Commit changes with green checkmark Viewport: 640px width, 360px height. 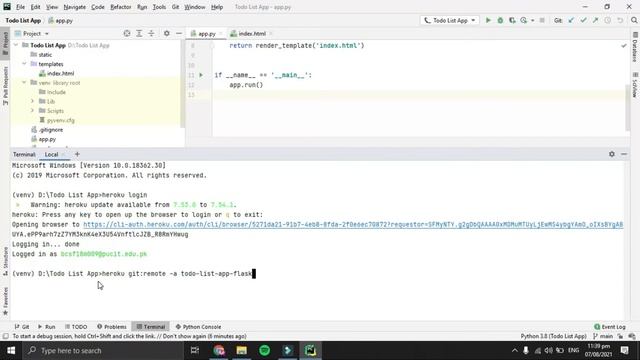click(583, 20)
